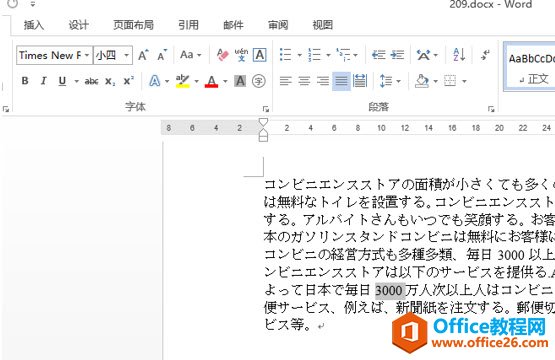Apply red font color
Image resolution: width=555 pixels, height=360 pixels.
(211, 81)
